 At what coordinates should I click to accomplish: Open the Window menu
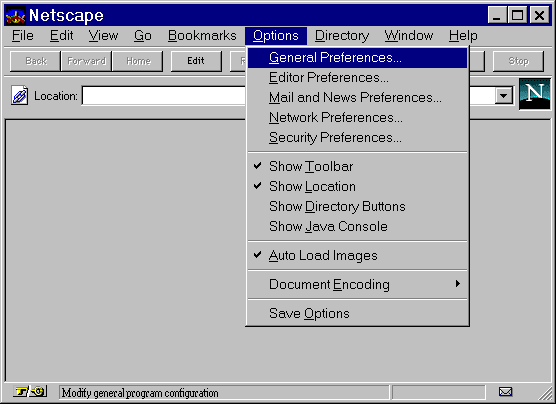[408, 36]
